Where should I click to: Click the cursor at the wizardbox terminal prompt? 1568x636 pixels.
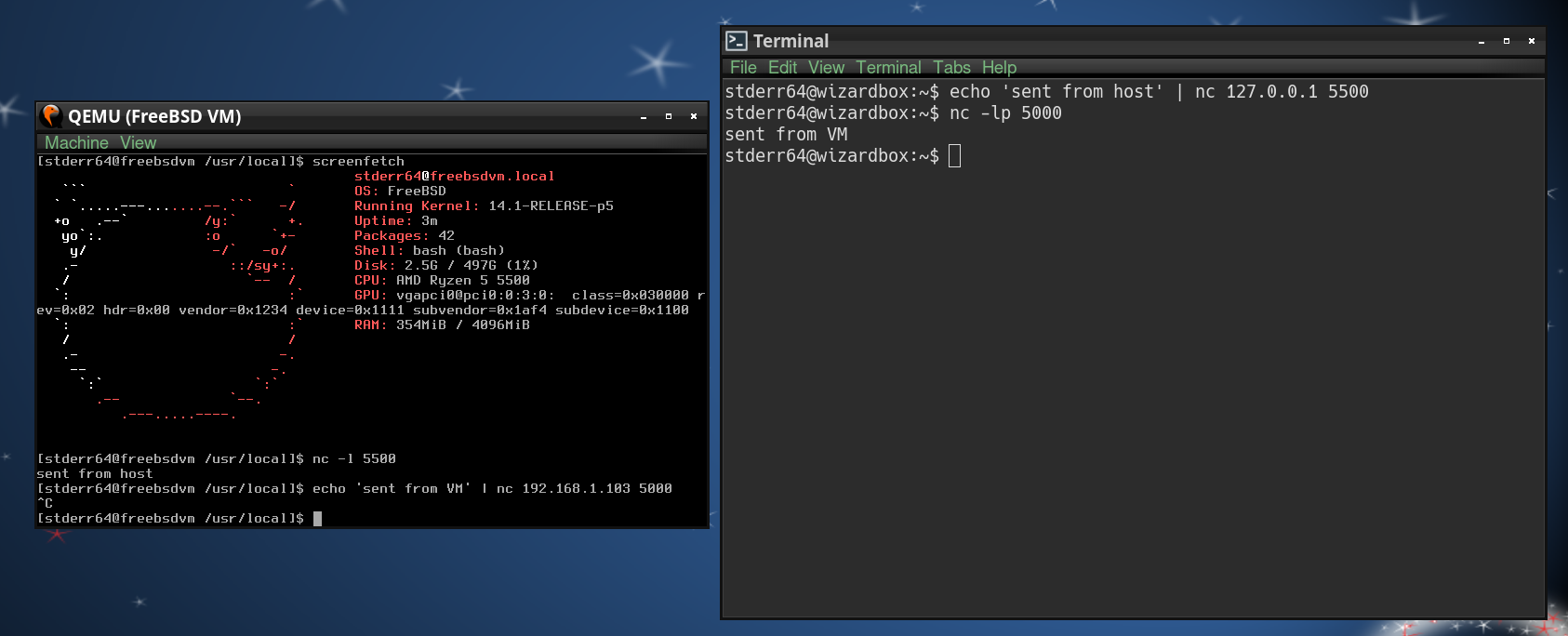point(954,155)
